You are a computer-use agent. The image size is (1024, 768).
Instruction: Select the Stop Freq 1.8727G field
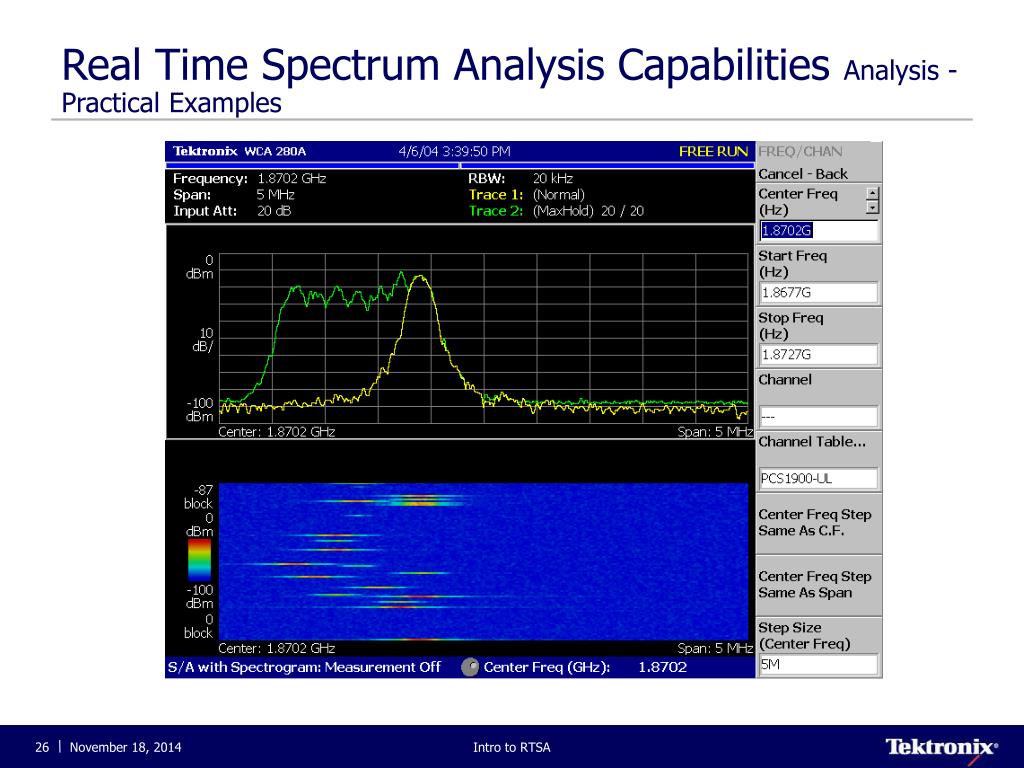click(819, 355)
